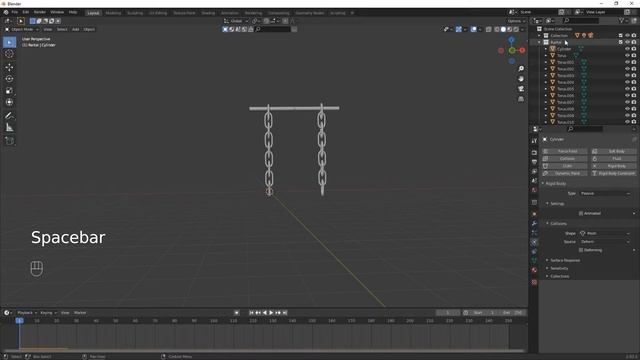
Task: Click the timeline current frame number field
Action: coord(448,313)
